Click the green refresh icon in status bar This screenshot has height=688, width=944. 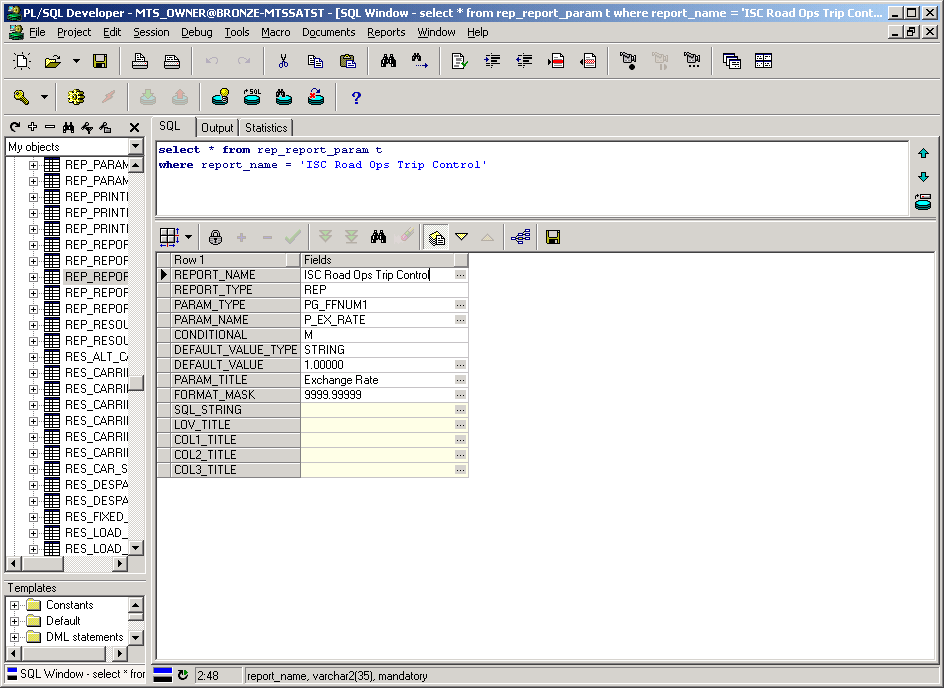point(183,675)
